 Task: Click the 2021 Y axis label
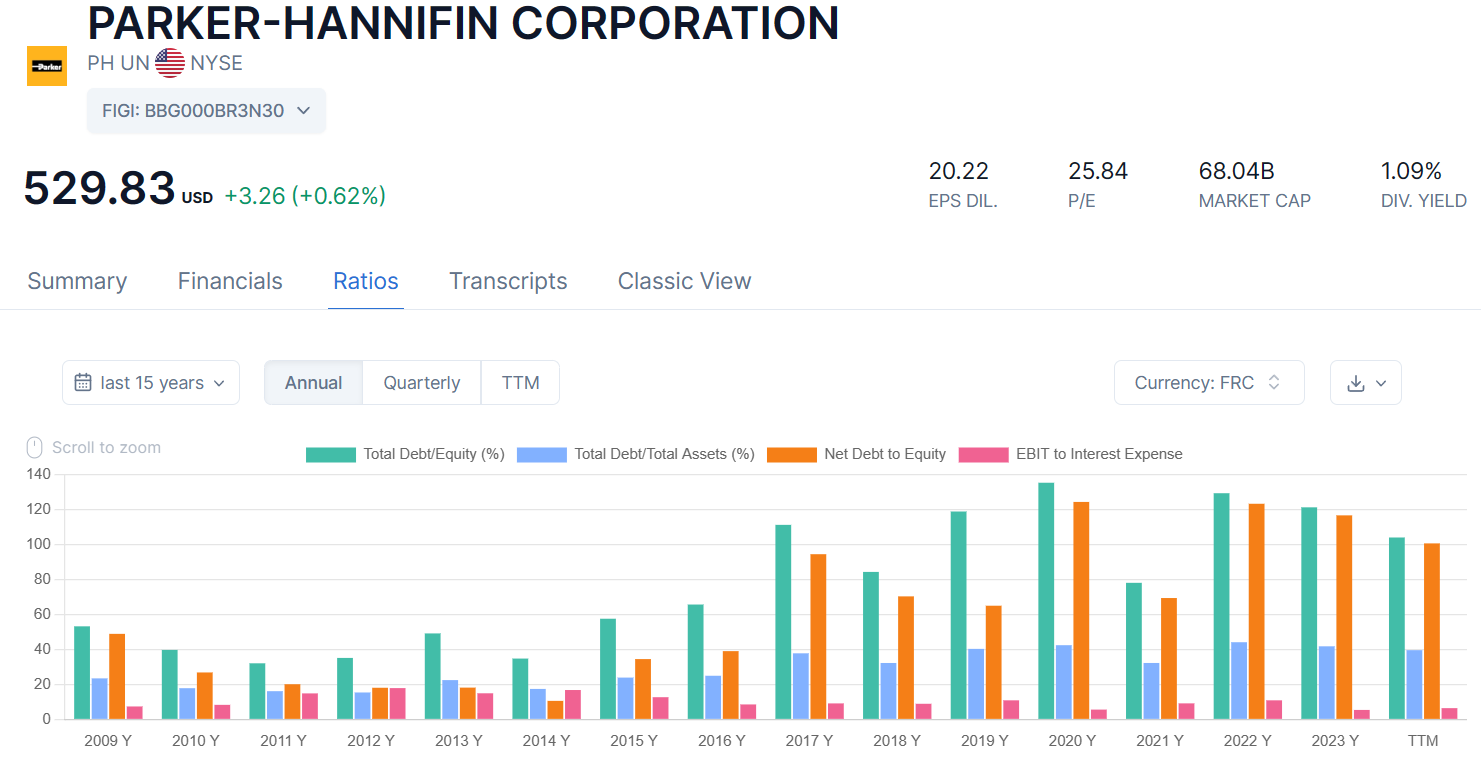(1160, 741)
